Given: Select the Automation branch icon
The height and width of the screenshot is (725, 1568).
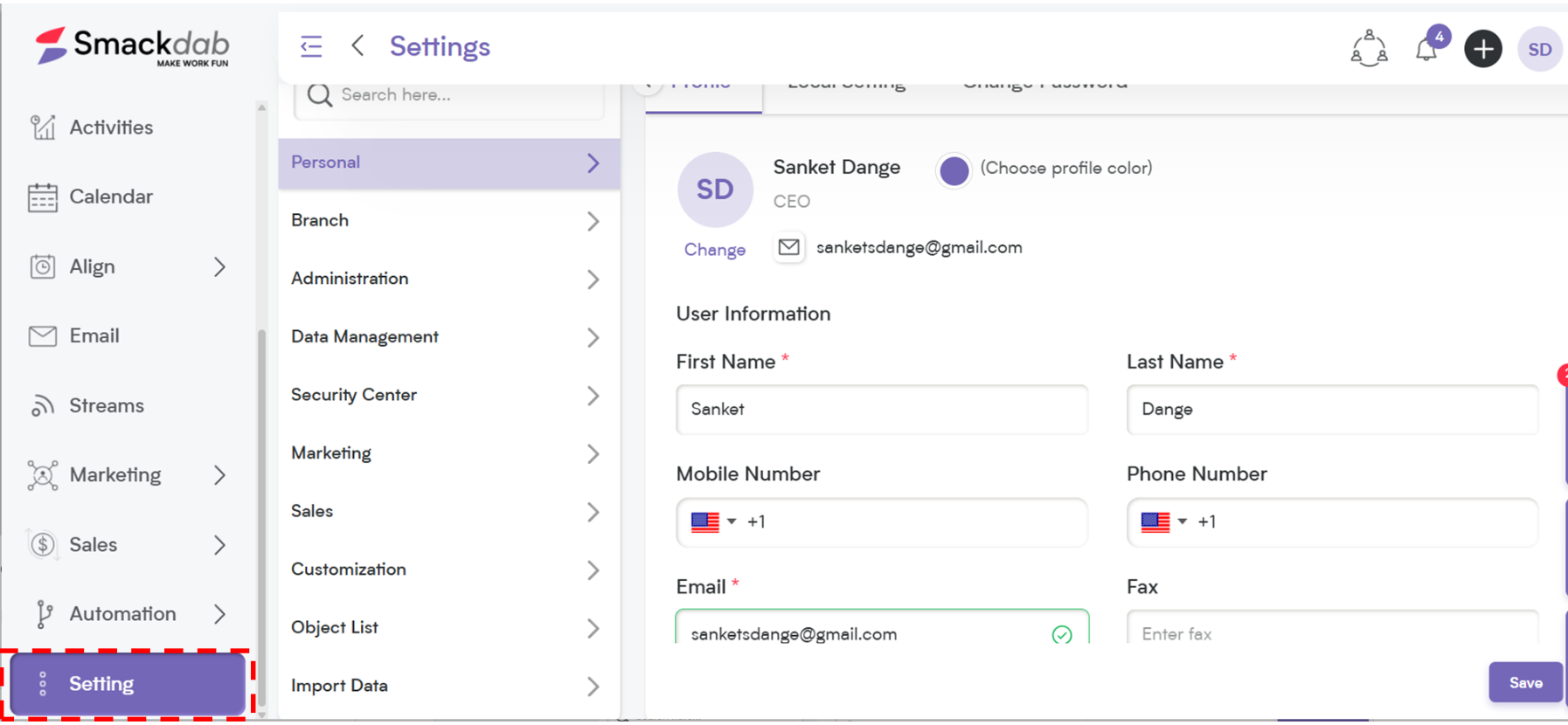Looking at the screenshot, I should coord(43,614).
